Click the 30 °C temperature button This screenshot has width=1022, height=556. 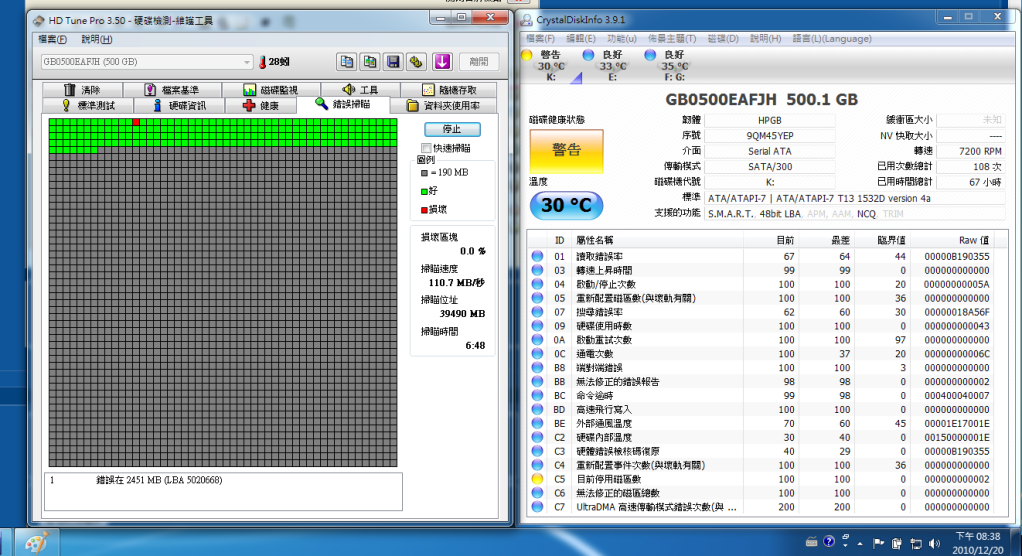click(566, 205)
